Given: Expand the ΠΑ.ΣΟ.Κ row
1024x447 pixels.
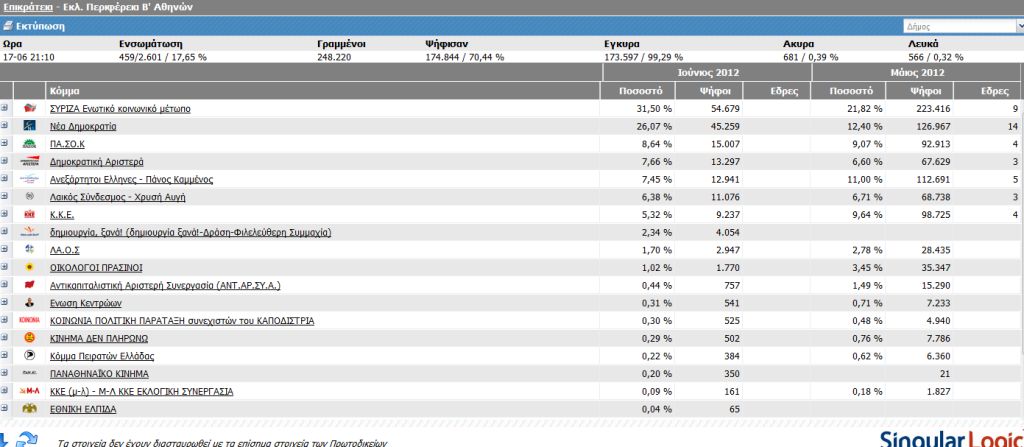Looking at the screenshot, I should tap(5, 143).
